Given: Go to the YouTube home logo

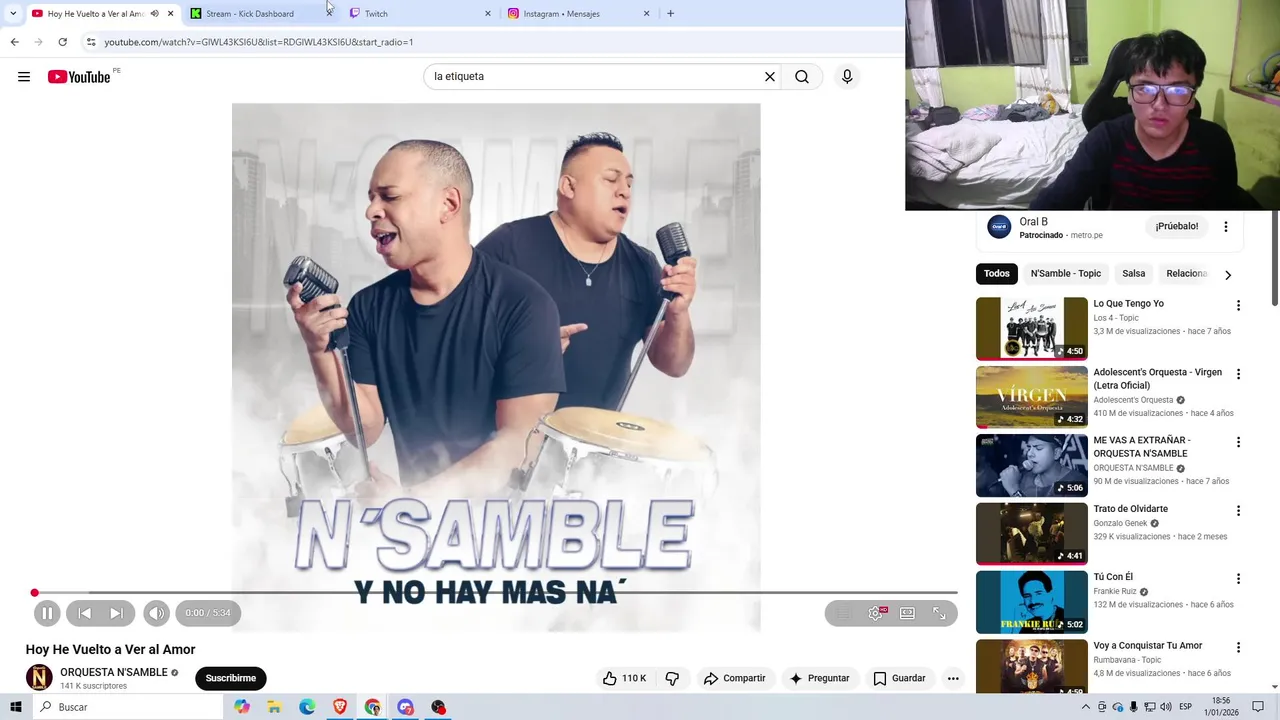Looking at the screenshot, I should click(x=79, y=77).
